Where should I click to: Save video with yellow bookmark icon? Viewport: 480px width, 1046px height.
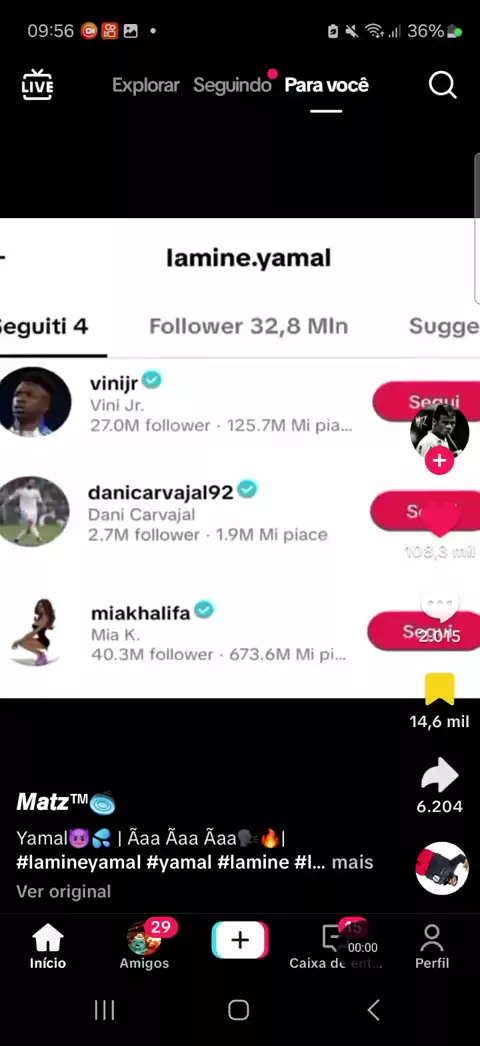tap(439, 689)
